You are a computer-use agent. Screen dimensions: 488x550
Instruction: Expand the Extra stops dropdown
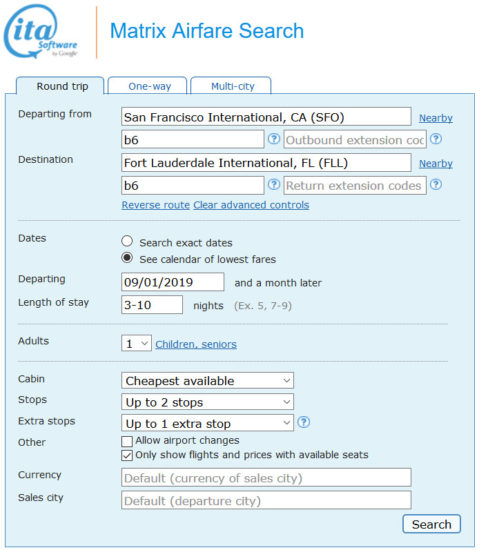coord(207,423)
